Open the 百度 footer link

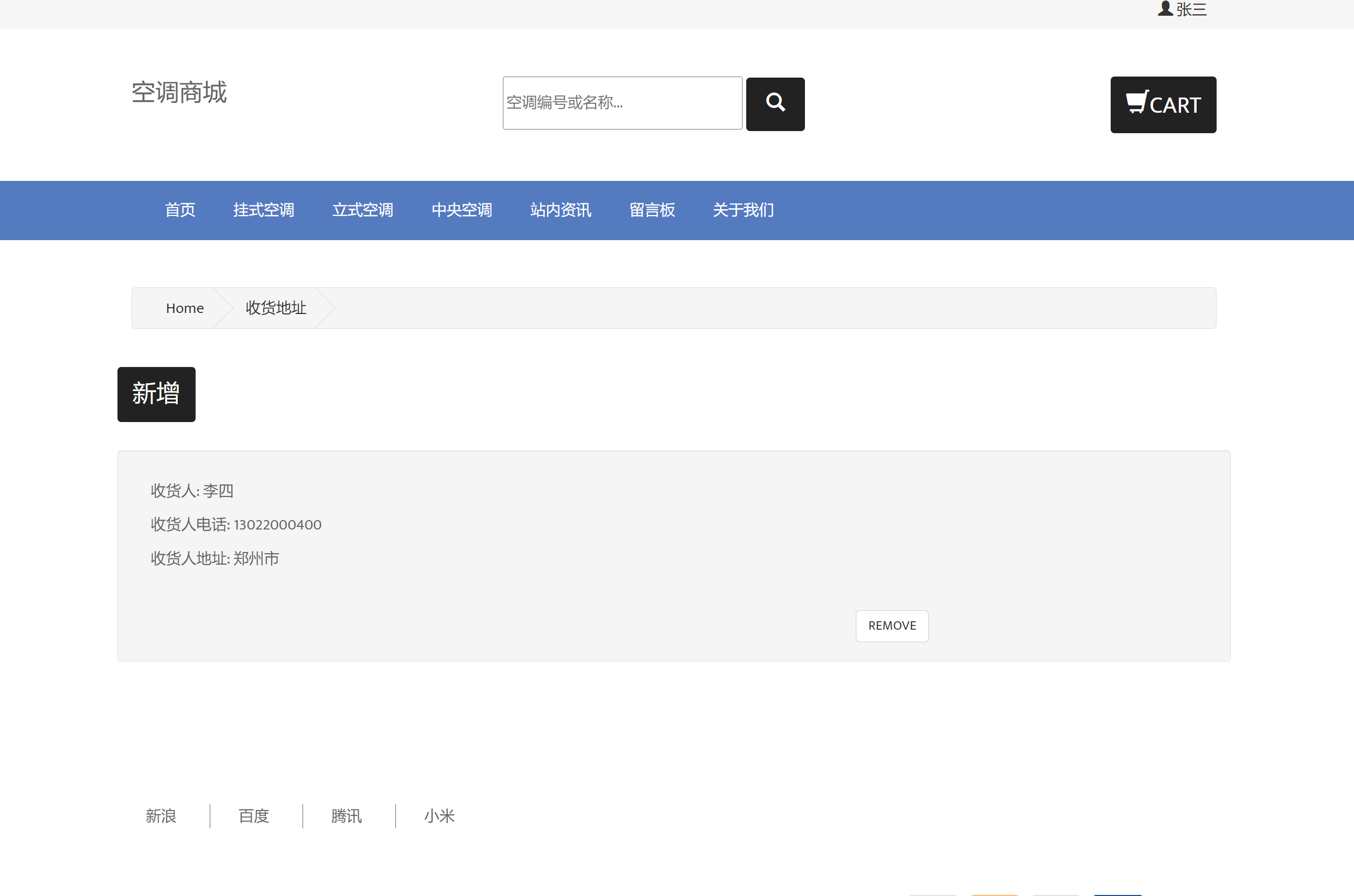coord(253,816)
